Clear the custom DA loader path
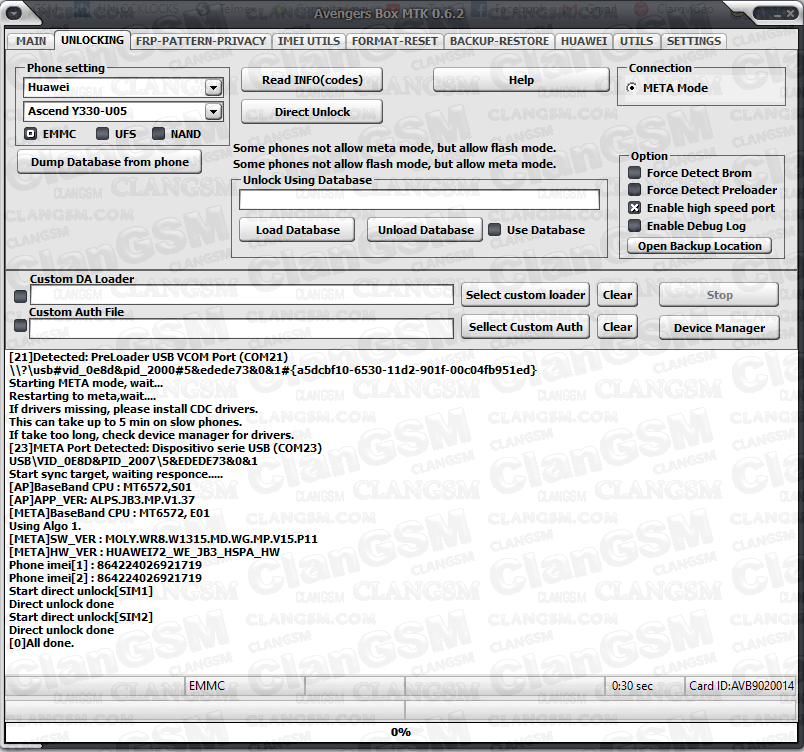 pyautogui.click(x=617, y=295)
